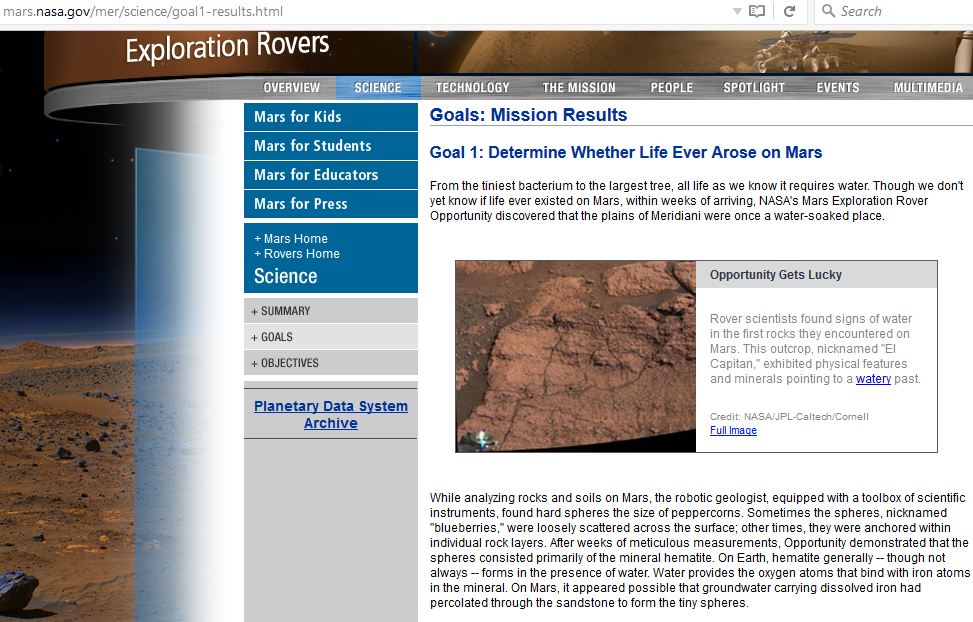The width and height of the screenshot is (973, 622).
Task: Click the Science section heading
Action: click(285, 276)
